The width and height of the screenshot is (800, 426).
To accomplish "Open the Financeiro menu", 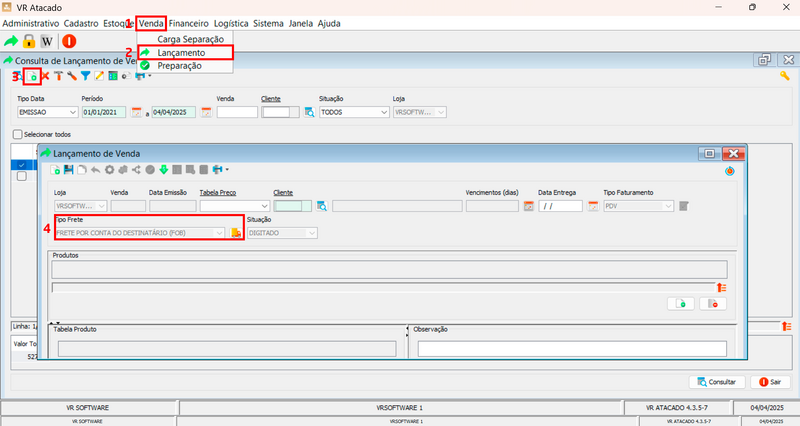I will pyautogui.click(x=189, y=23).
